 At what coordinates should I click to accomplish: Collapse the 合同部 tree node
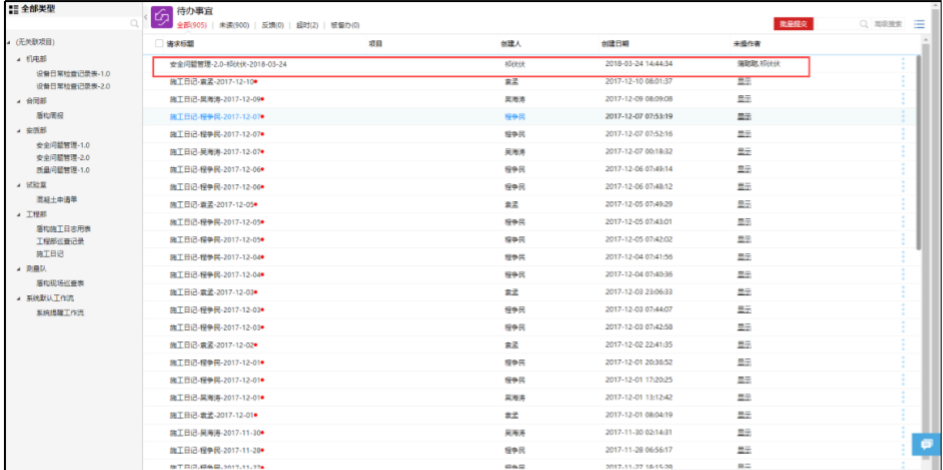tap(19, 101)
